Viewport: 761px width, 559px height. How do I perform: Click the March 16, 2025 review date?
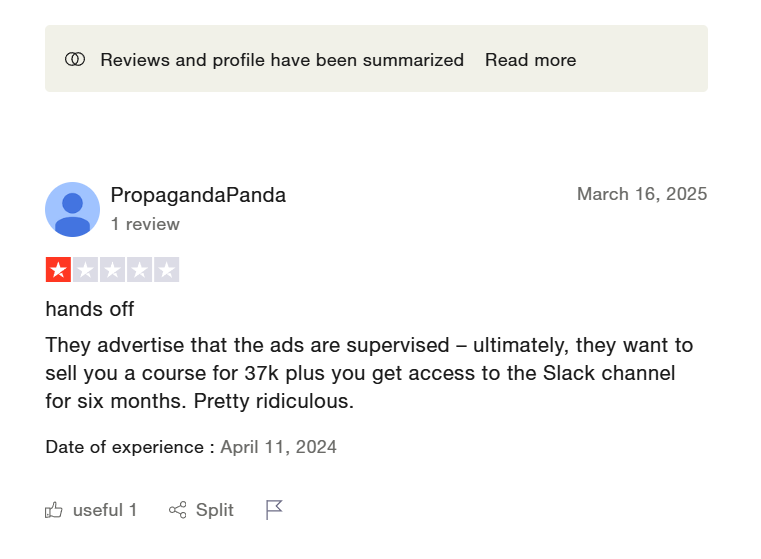click(641, 194)
